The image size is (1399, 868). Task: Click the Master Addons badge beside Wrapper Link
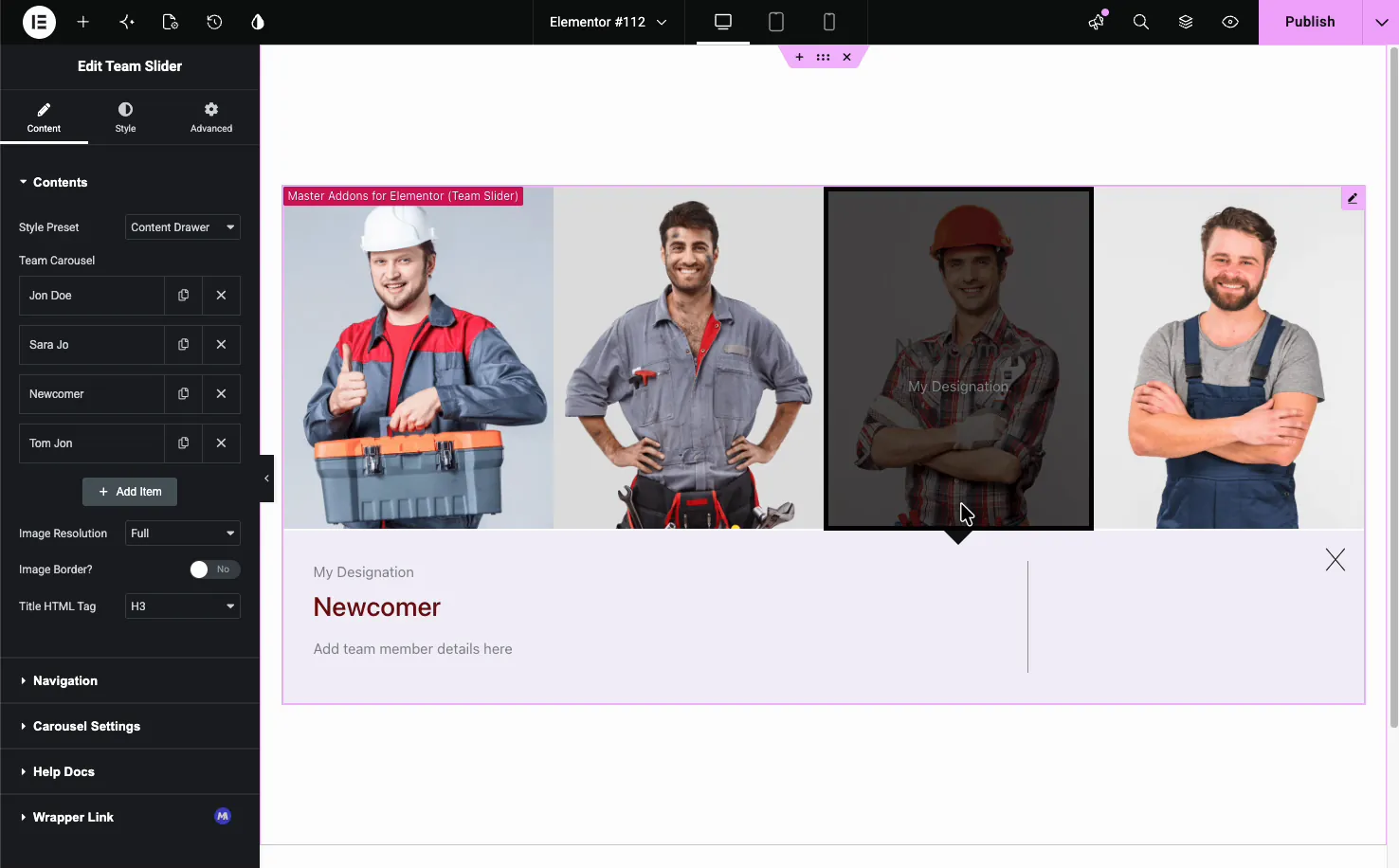point(223,816)
